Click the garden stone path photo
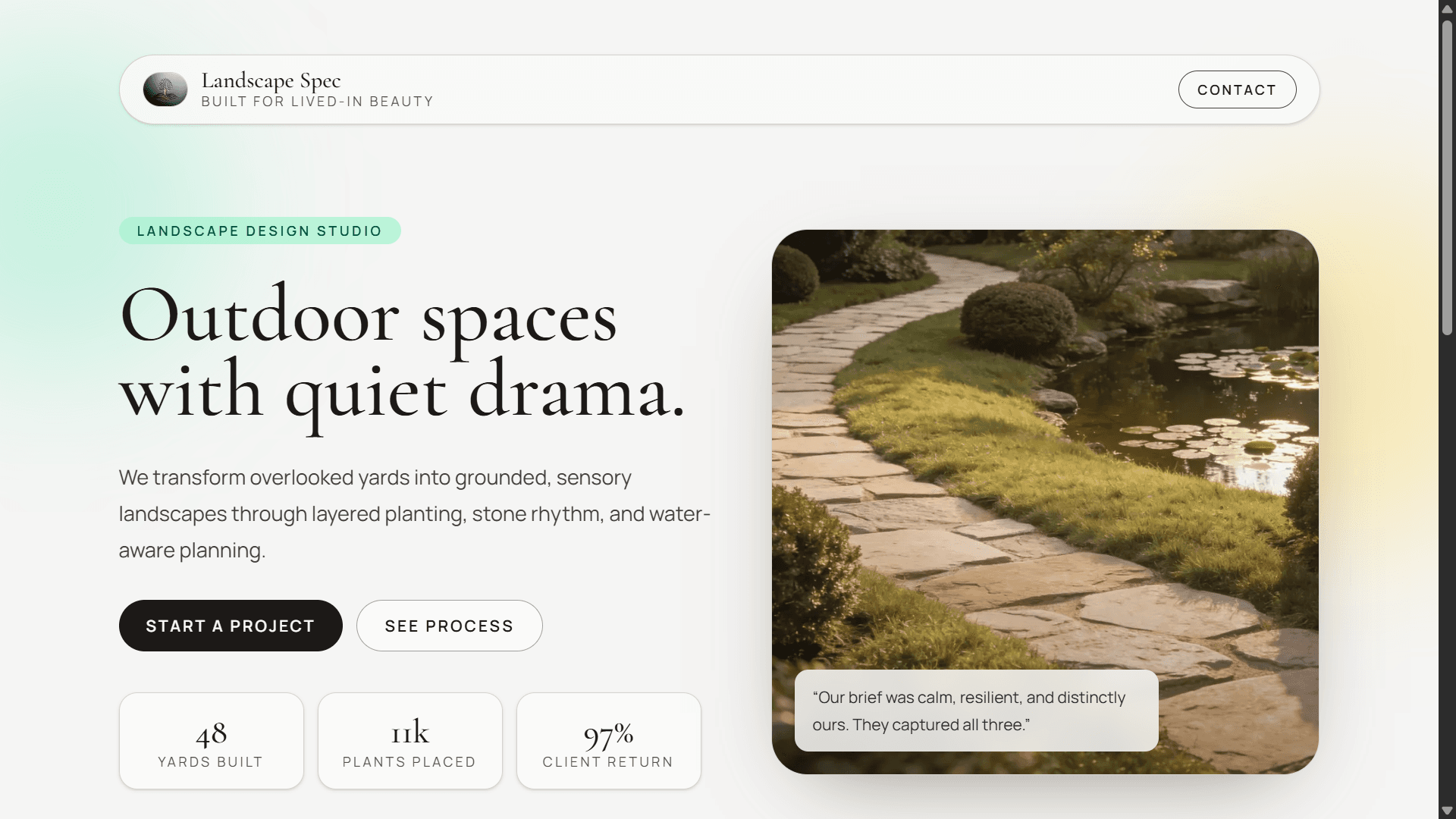This screenshot has height=819, width=1456. (1045, 455)
